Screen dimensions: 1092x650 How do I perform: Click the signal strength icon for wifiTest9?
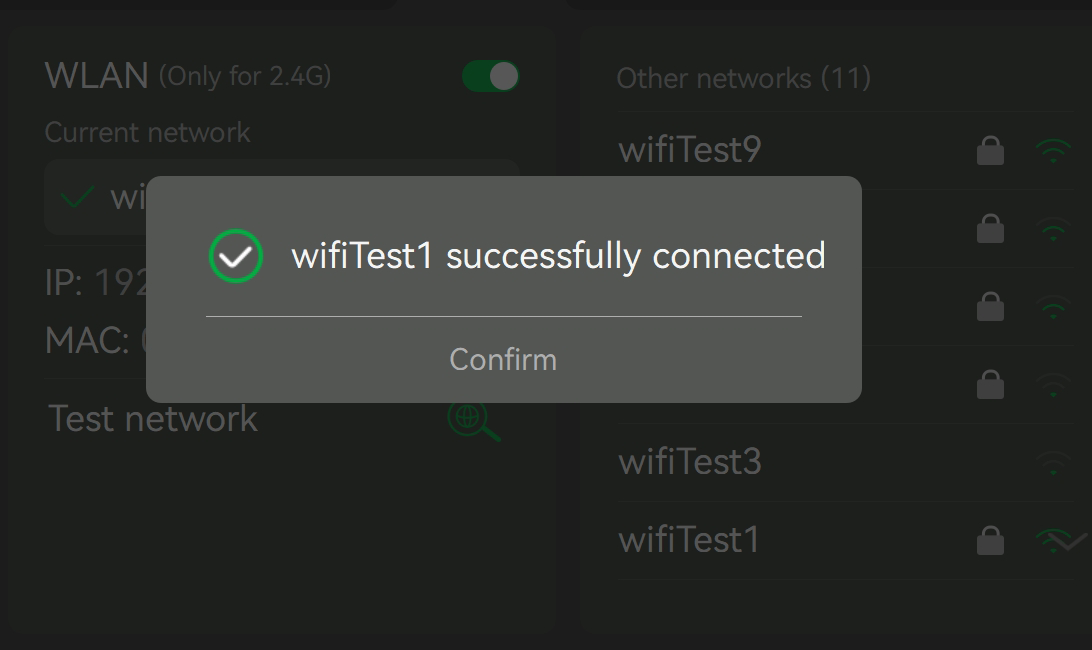(x=1053, y=151)
